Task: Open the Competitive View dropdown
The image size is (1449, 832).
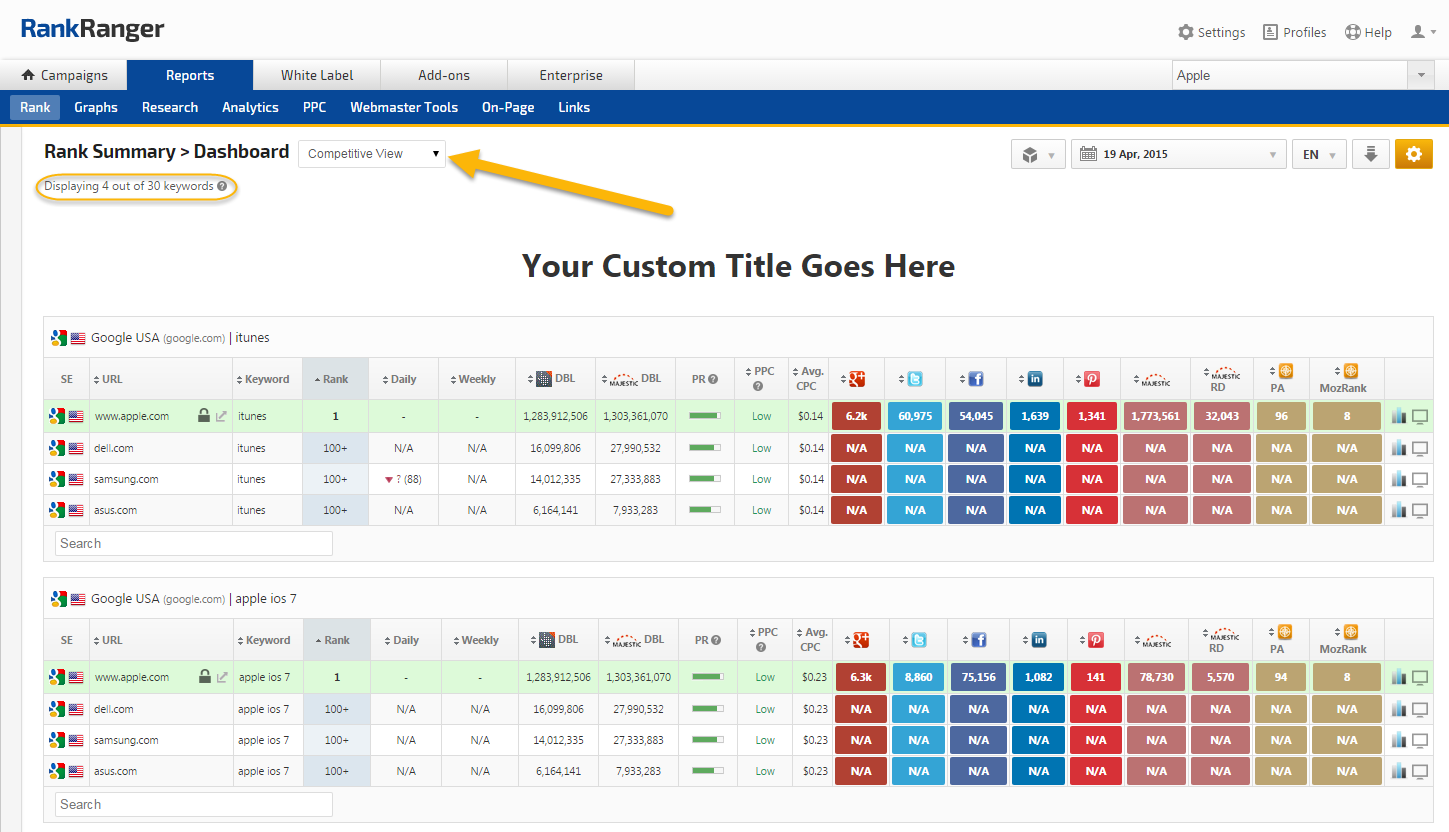Action: [x=372, y=154]
